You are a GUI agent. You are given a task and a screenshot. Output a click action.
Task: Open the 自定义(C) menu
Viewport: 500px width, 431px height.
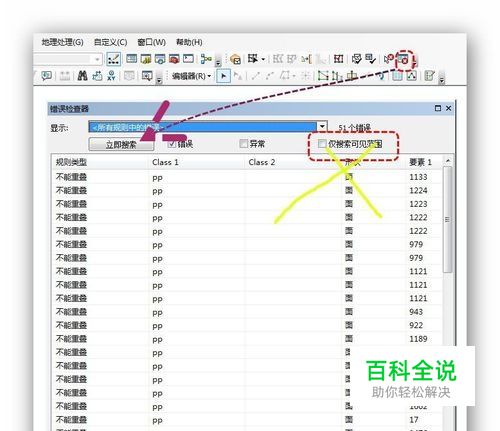pos(111,42)
